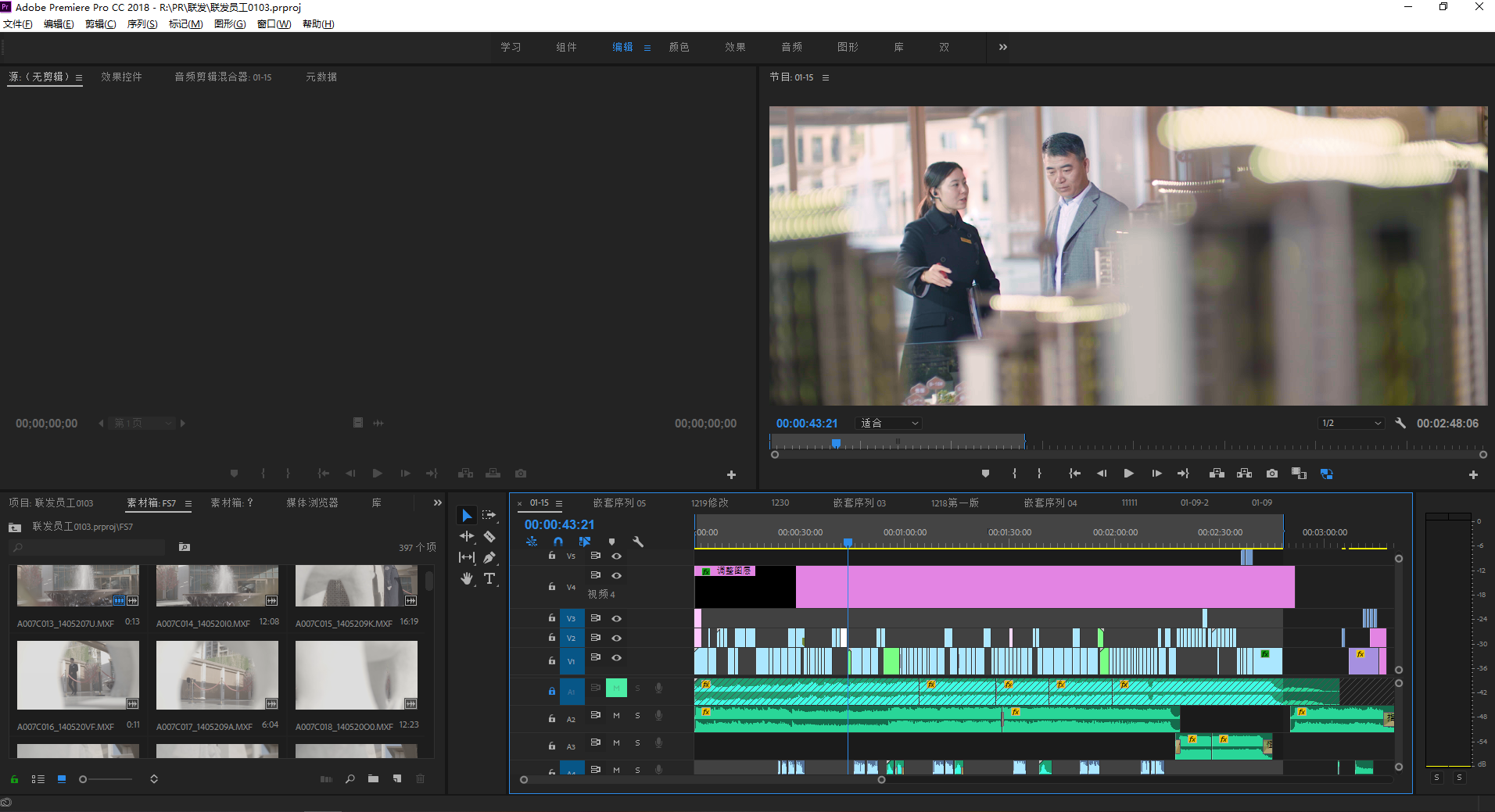Screen dimensions: 1495x812
Task: Open Program Monitor button editor plus
Action: pos(1473,474)
